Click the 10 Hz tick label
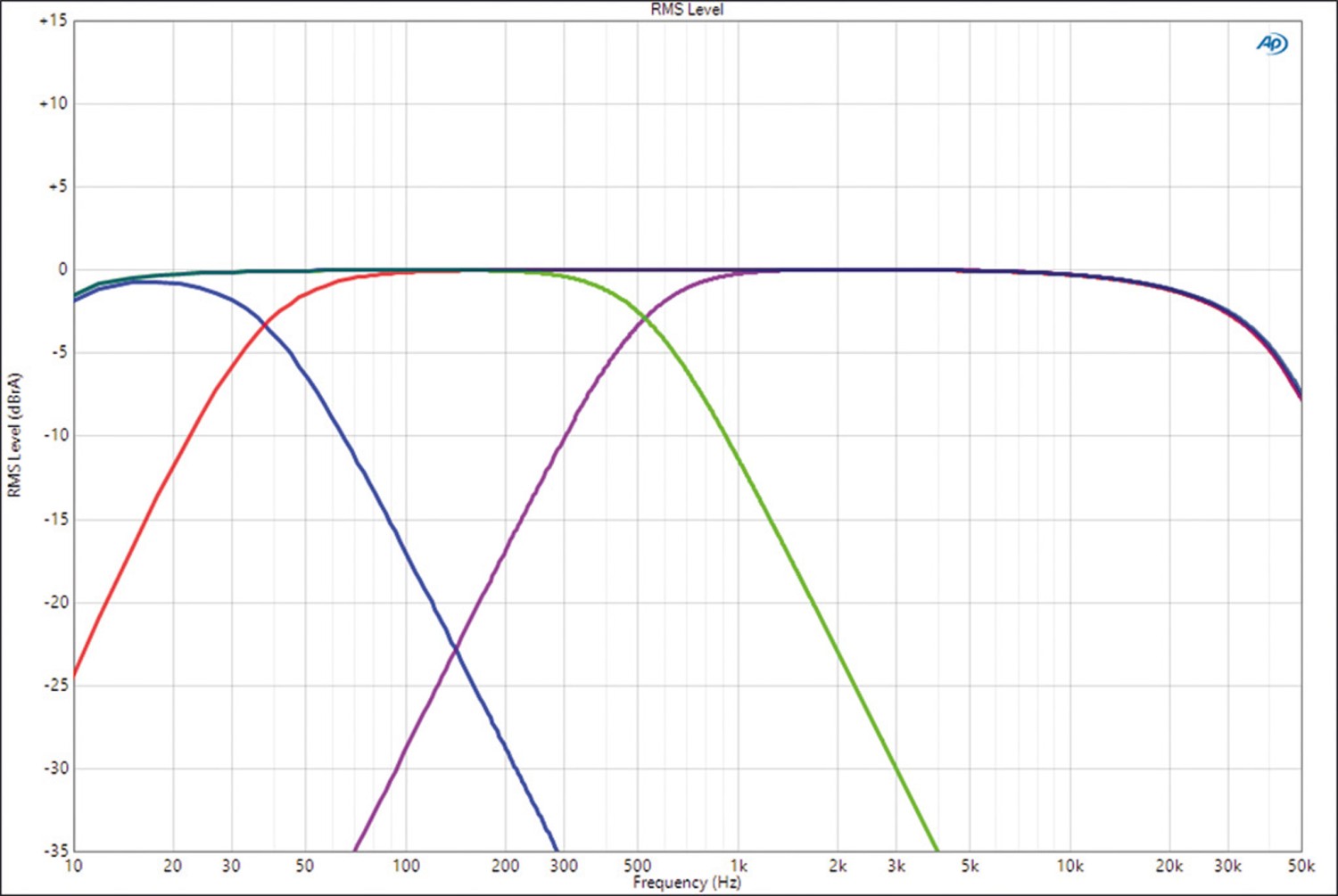This screenshot has width=1338, height=896. coord(73,866)
